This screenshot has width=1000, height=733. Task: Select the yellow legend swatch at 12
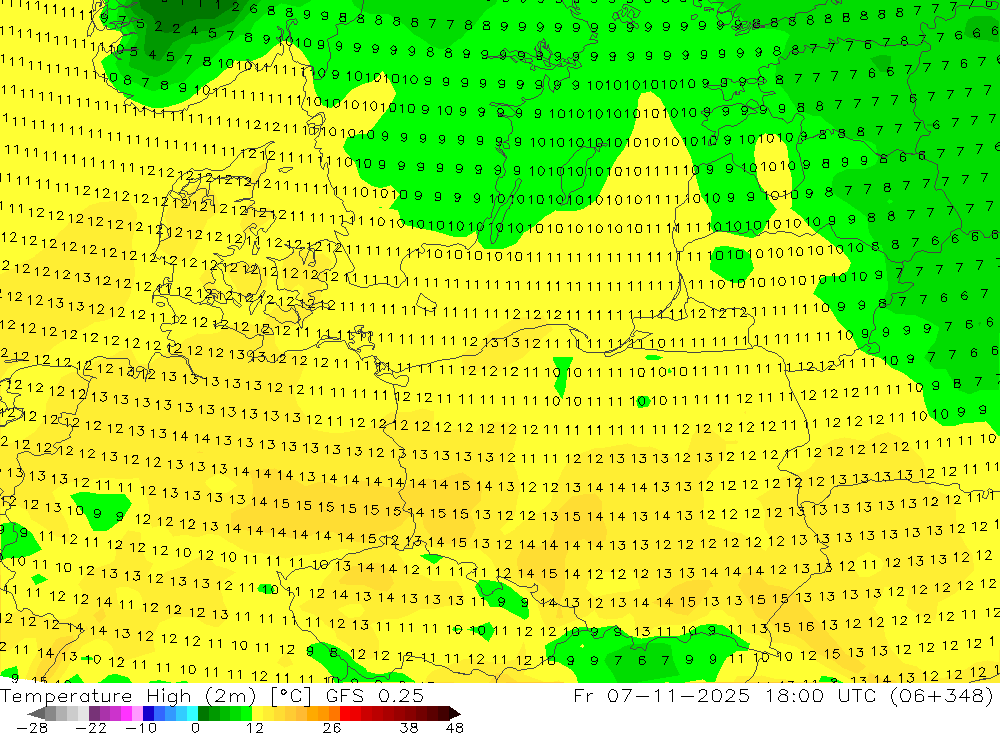click(x=258, y=713)
